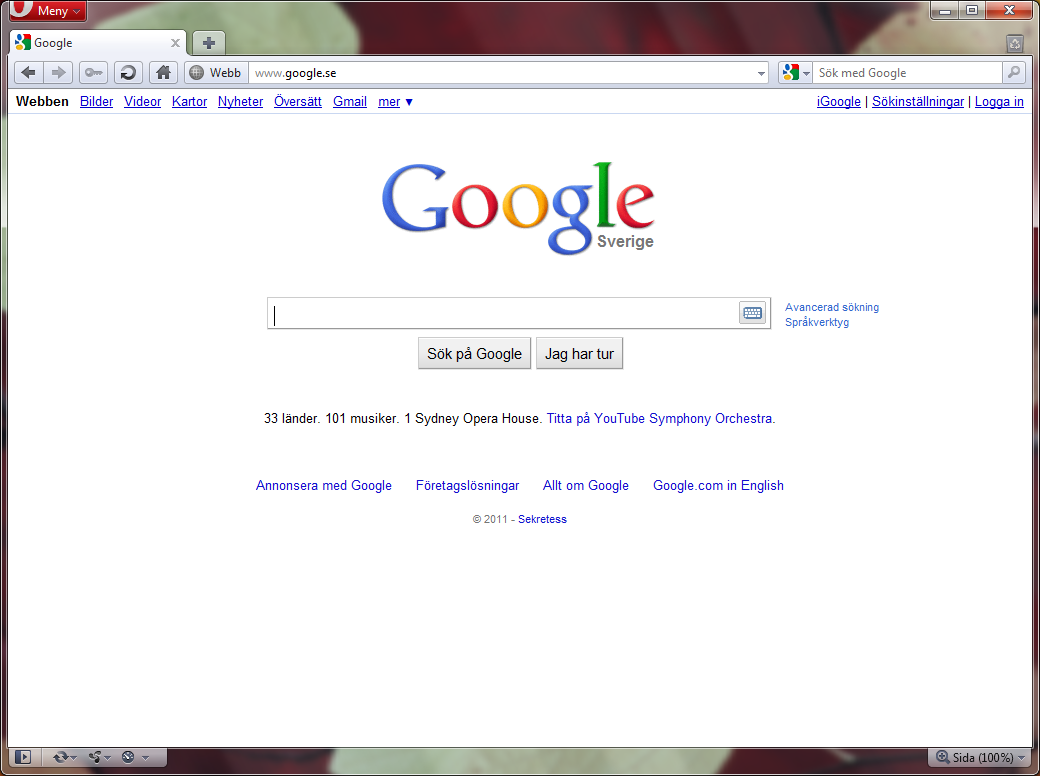Open Opera Turbo icon in status bar

click(129, 757)
